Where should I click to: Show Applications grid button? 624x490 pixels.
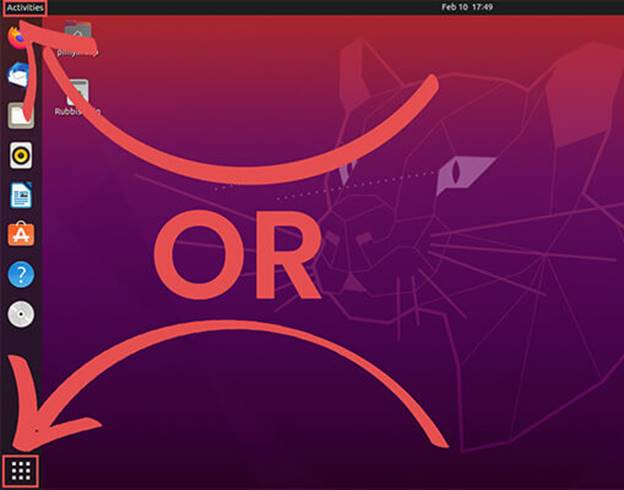21,471
